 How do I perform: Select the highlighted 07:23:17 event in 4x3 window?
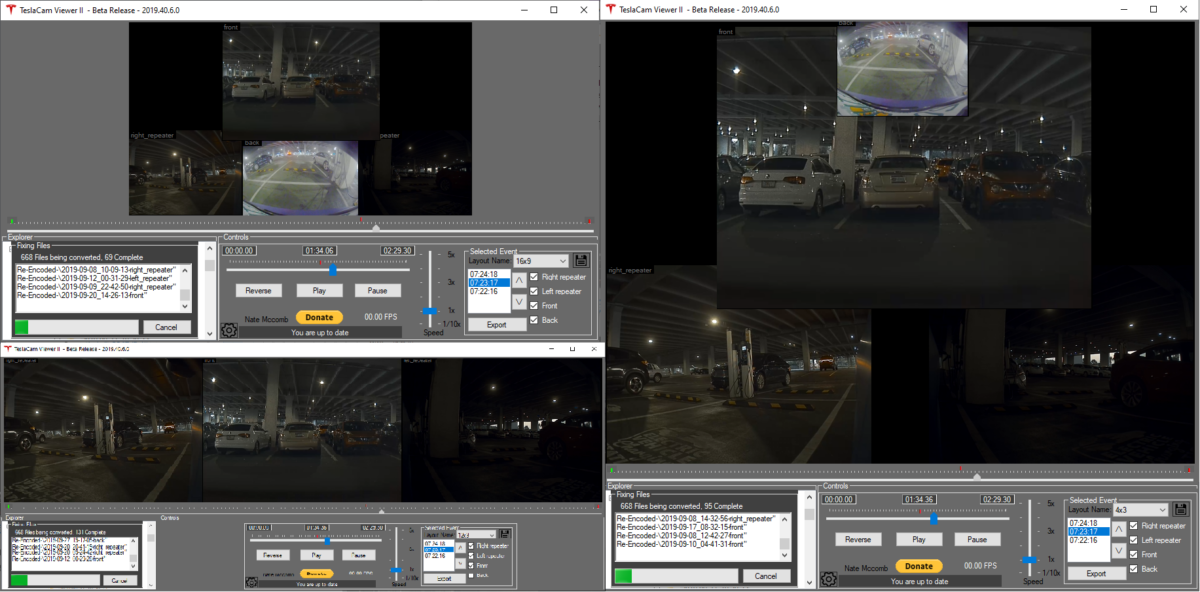pyautogui.click(x=1089, y=532)
